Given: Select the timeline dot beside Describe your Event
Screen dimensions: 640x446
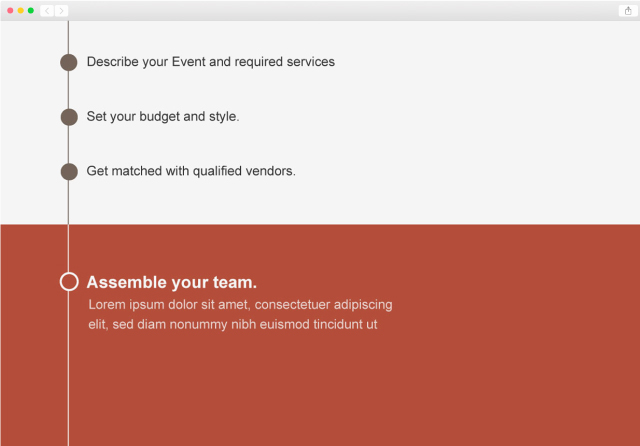Looking at the screenshot, I should 69,62.
